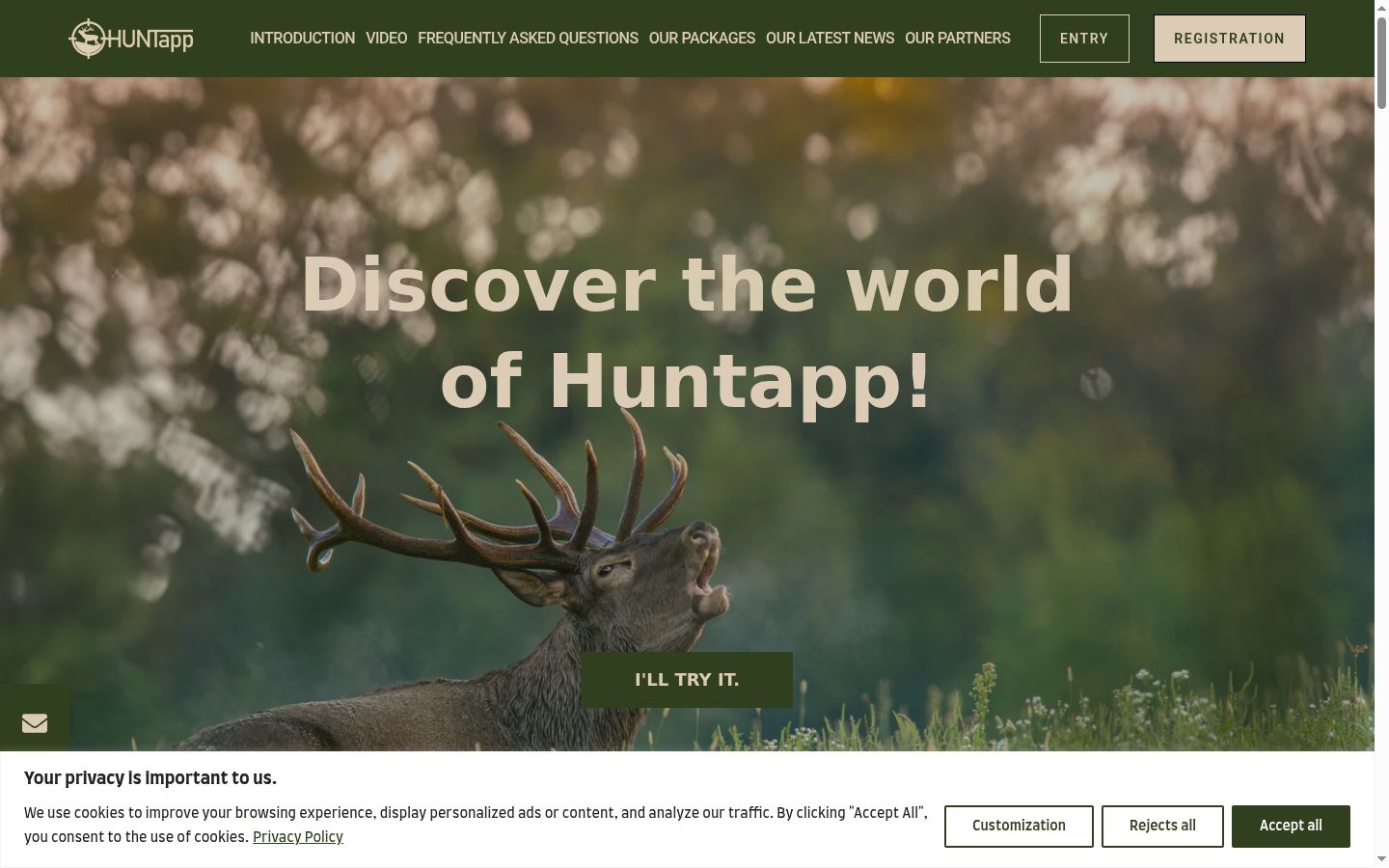
Task: Accept all cookies
Action: coord(1291,827)
